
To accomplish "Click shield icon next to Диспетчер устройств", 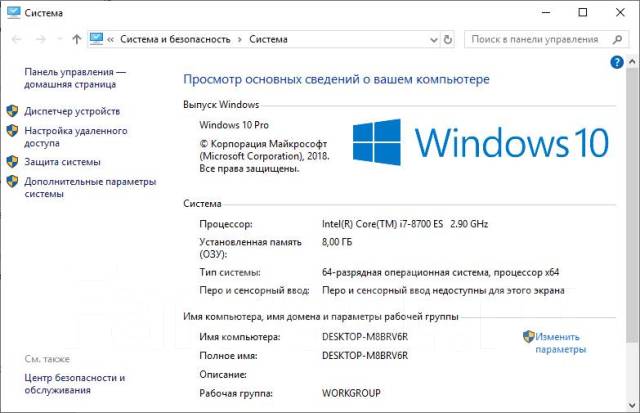I will coord(12,111).
